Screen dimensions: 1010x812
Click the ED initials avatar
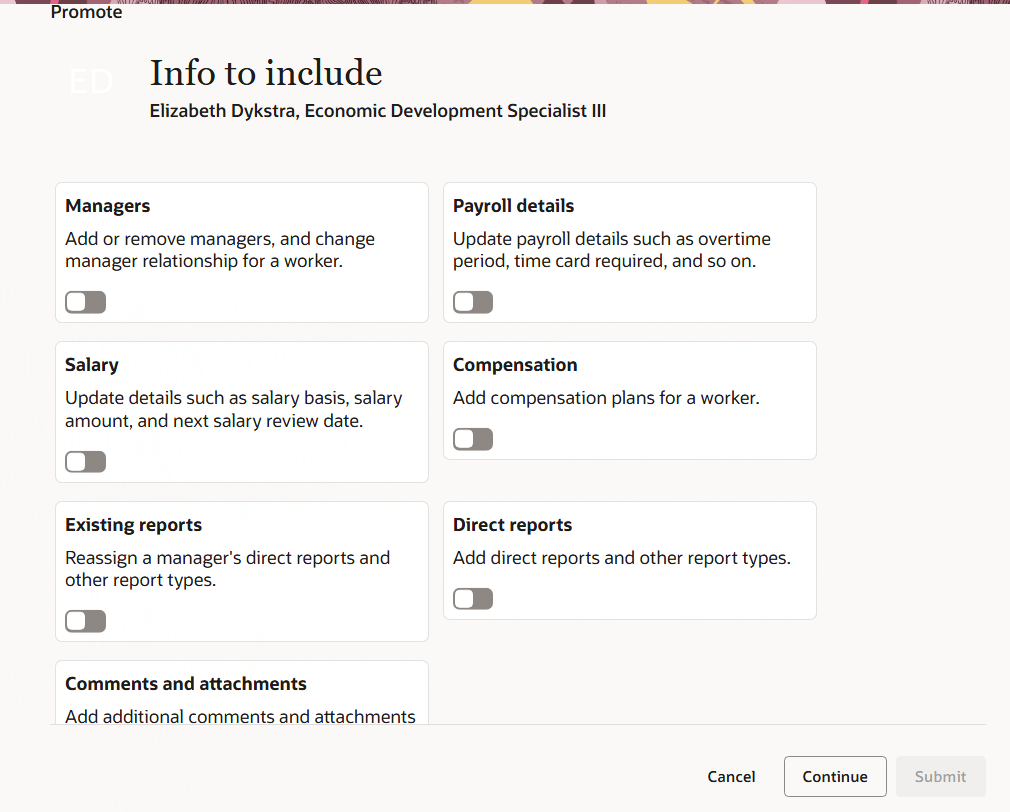pos(90,82)
